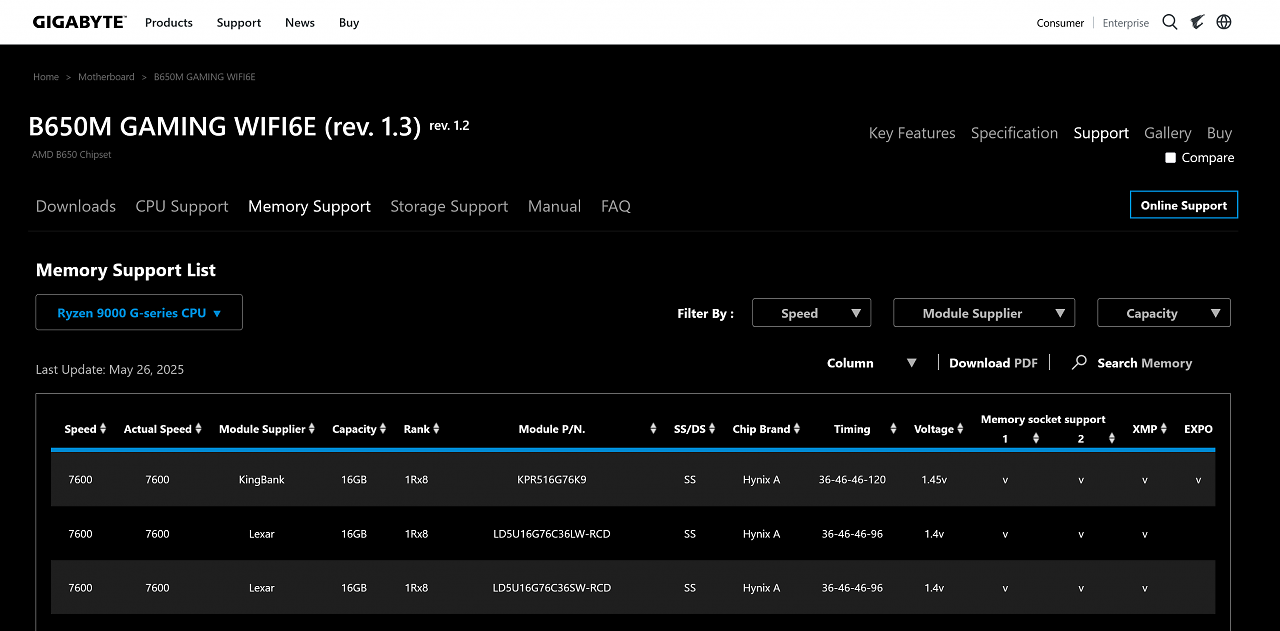Open the search magnifier icon in header
Image resolution: width=1280 pixels, height=631 pixels.
[1170, 22]
